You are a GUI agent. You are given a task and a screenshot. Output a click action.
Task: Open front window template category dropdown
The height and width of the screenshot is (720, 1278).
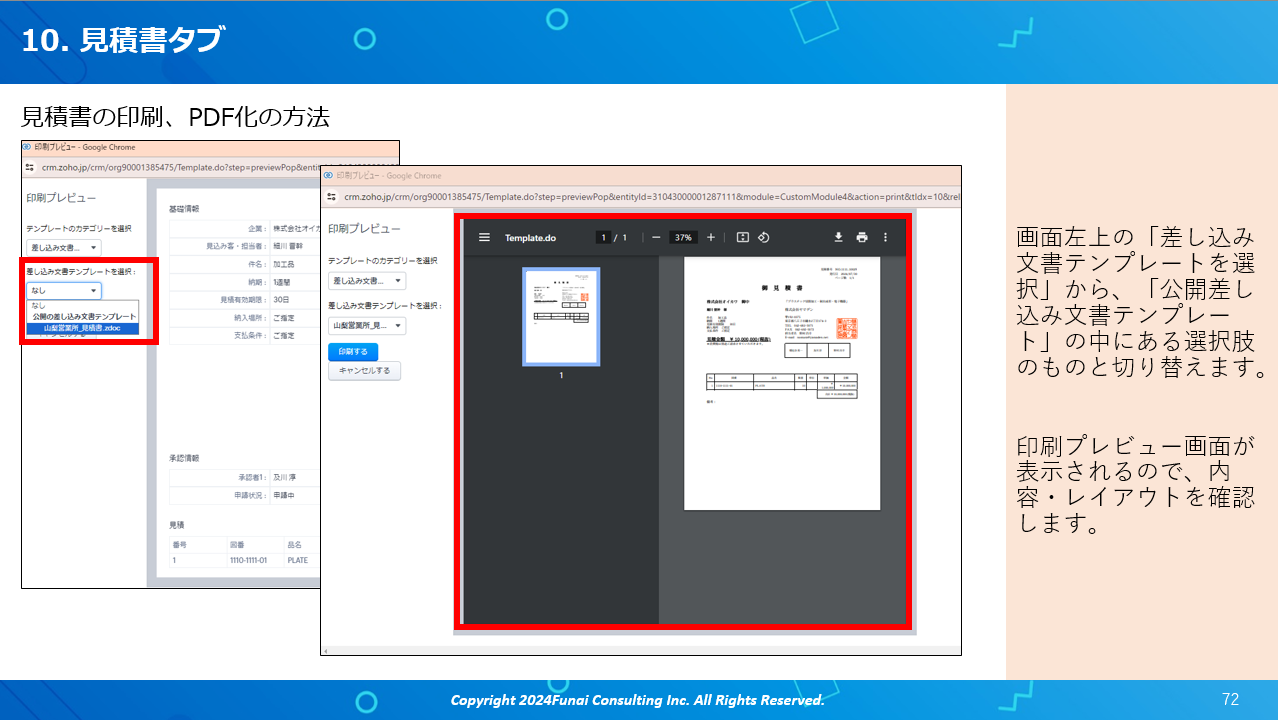coord(367,281)
